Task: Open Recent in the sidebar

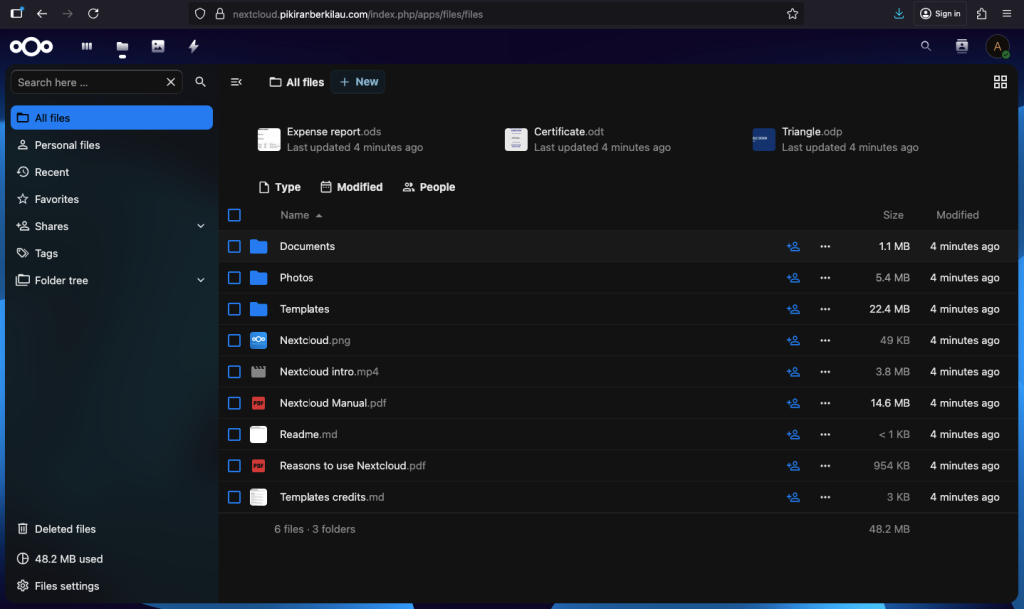Action: point(52,172)
